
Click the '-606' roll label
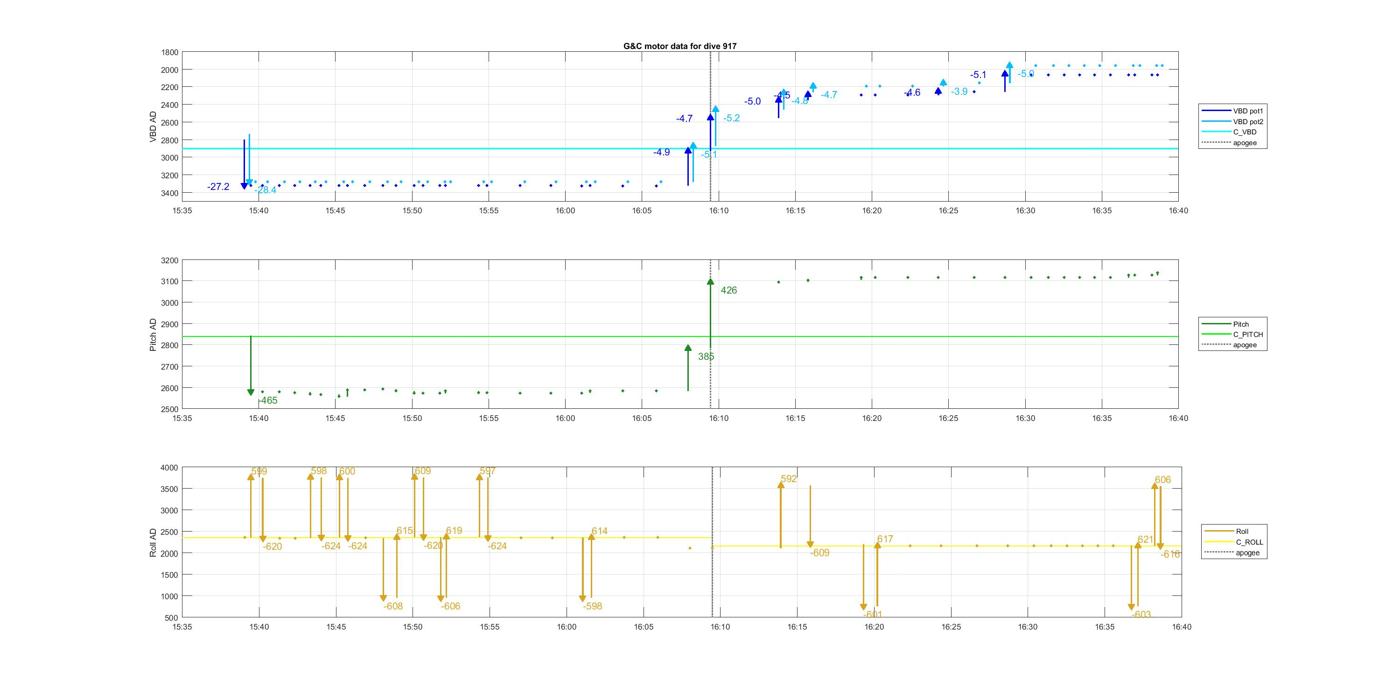point(451,607)
